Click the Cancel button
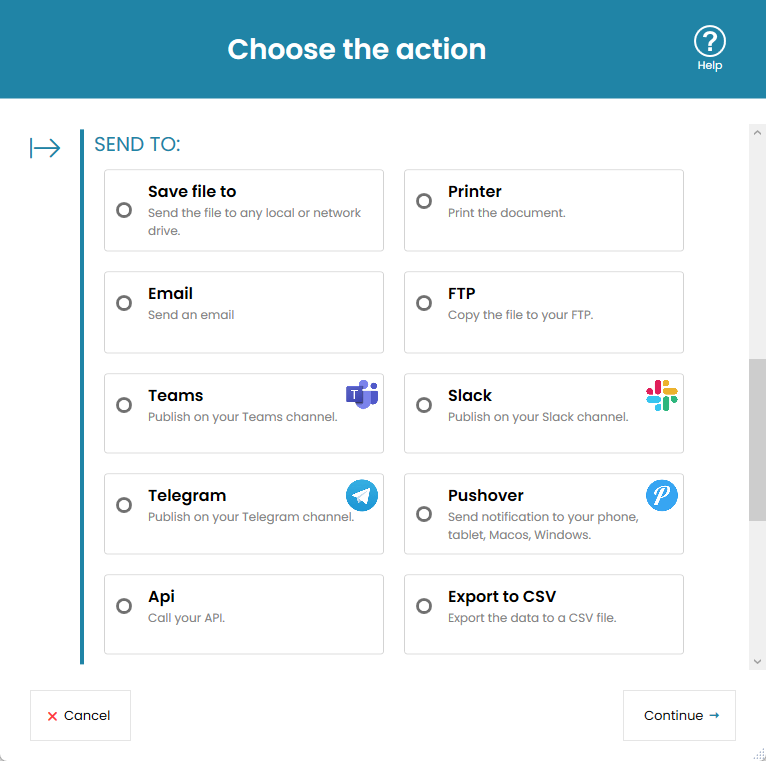 (81, 715)
